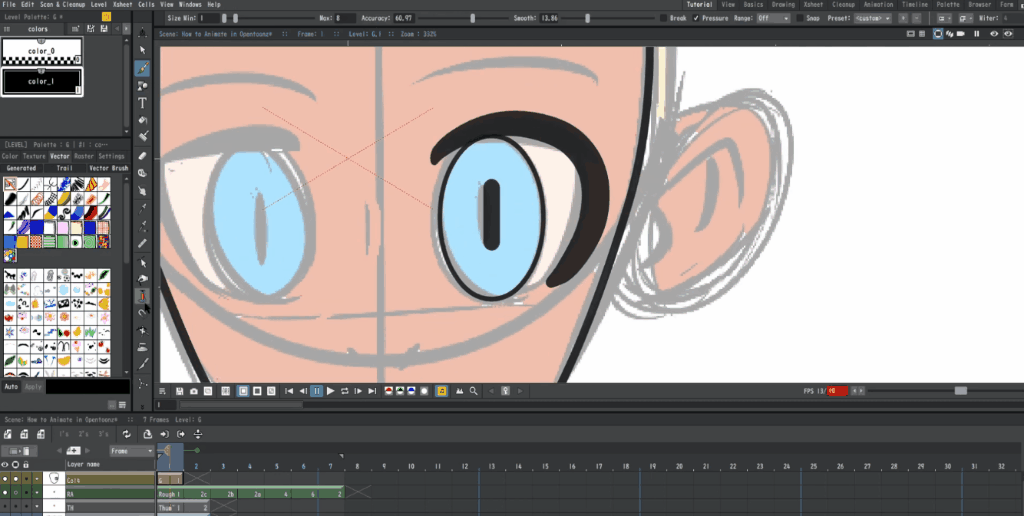This screenshot has height=516, width=1024.
Task: Select the Geometric shapes tool
Action: pos(142,86)
